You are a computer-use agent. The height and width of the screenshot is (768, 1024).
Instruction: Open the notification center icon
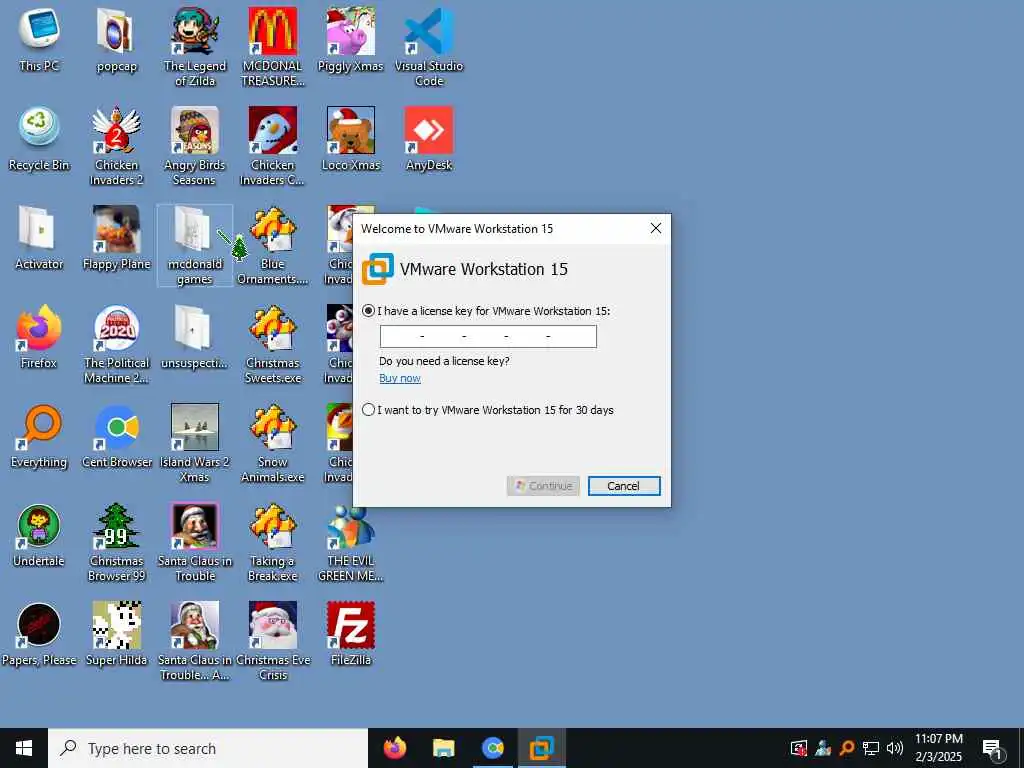tap(992, 749)
